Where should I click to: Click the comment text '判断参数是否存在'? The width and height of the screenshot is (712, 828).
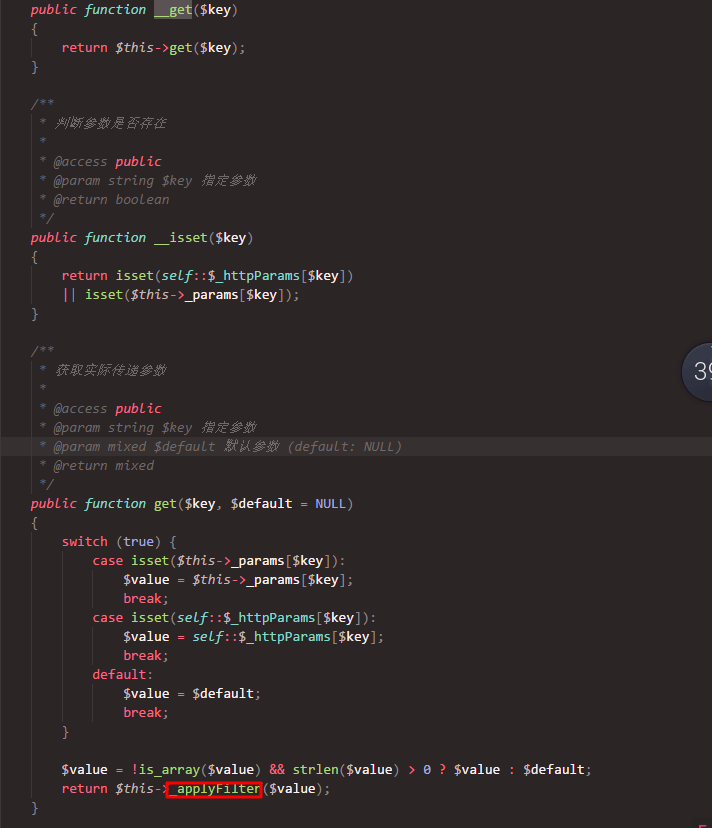(x=110, y=123)
